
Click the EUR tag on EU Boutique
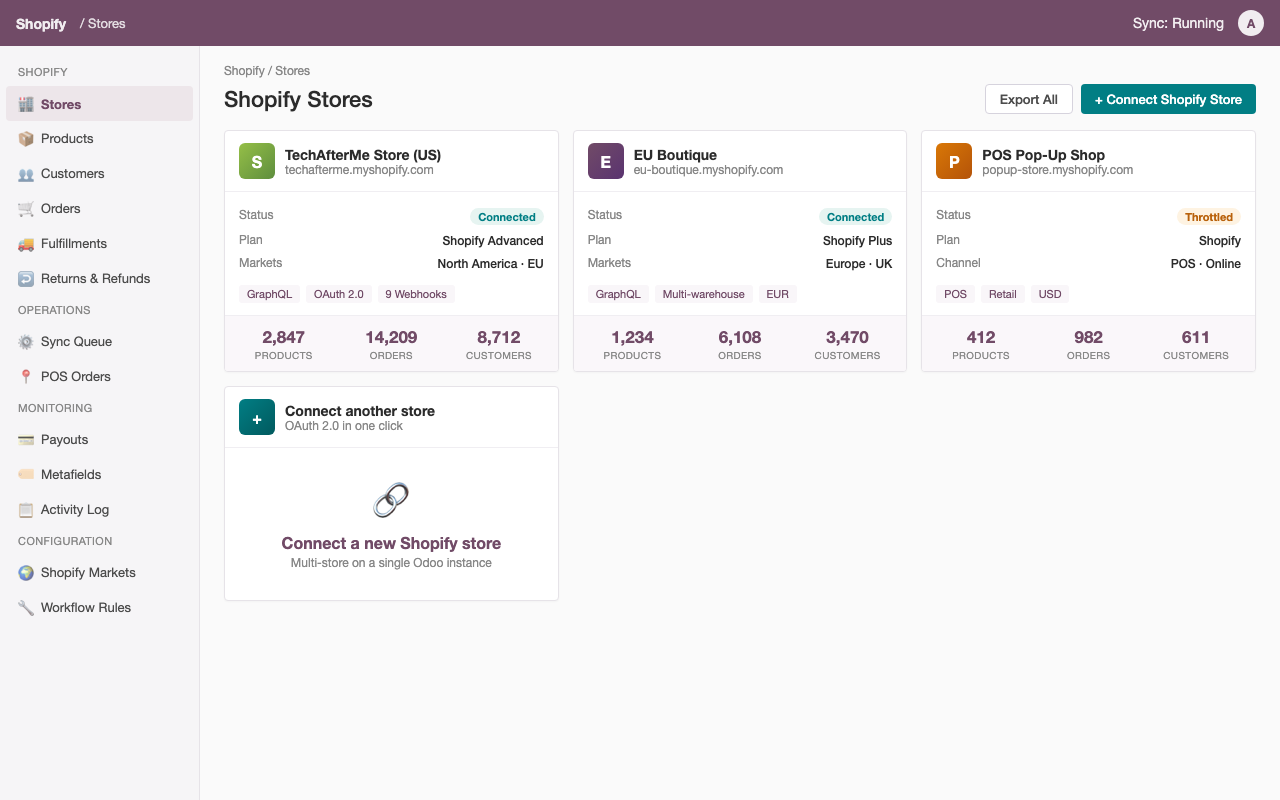coord(778,294)
